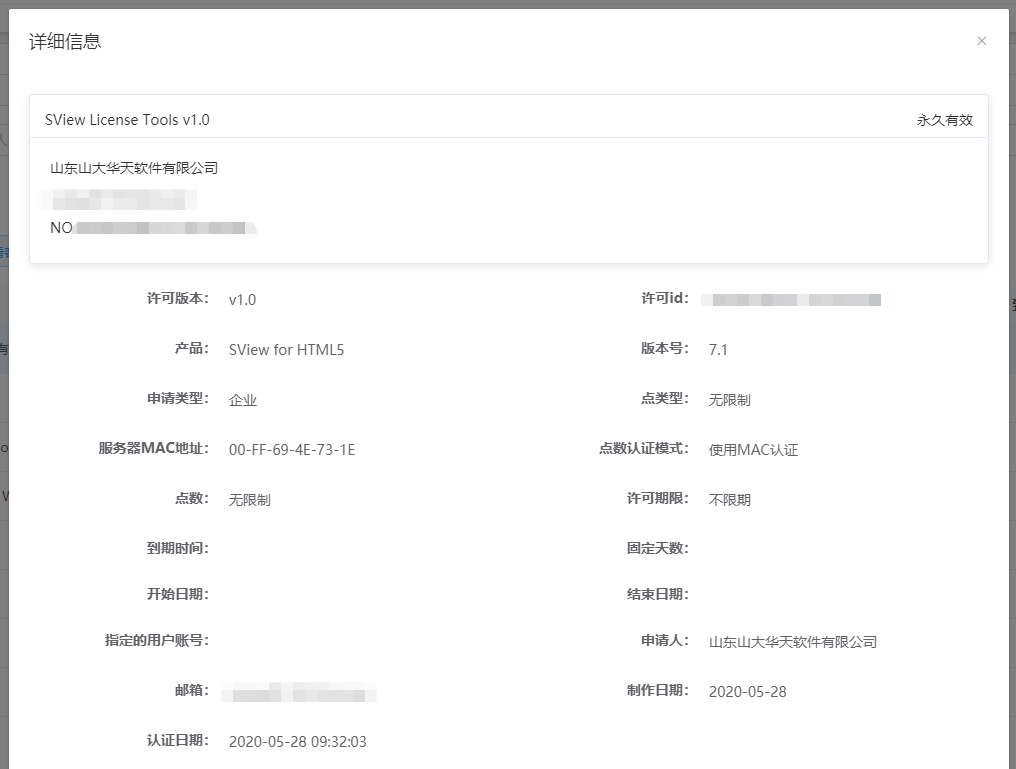Select the 永久有效 status label
This screenshot has width=1016, height=769.
(945, 121)
